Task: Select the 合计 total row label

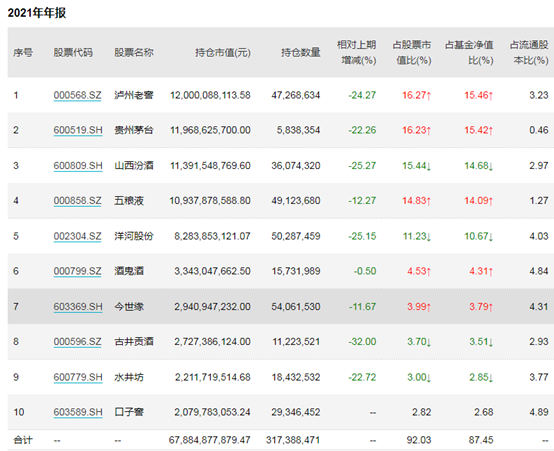Action: (x=23, y=440)
